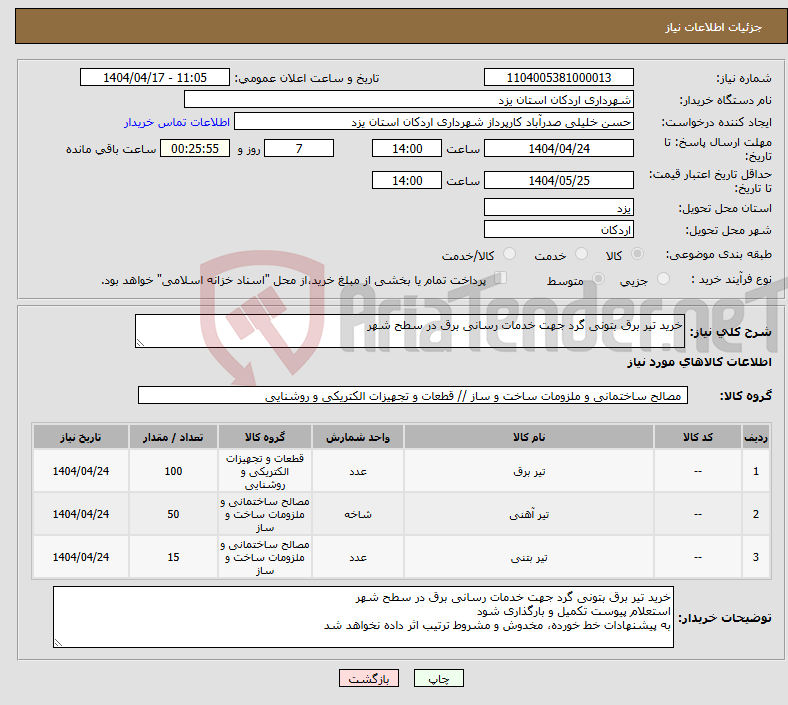Viewport: 788px width, 705px height.
Task: Click the announcement date field 1404/04/17 - 11:05
Action: coord(155,77)
